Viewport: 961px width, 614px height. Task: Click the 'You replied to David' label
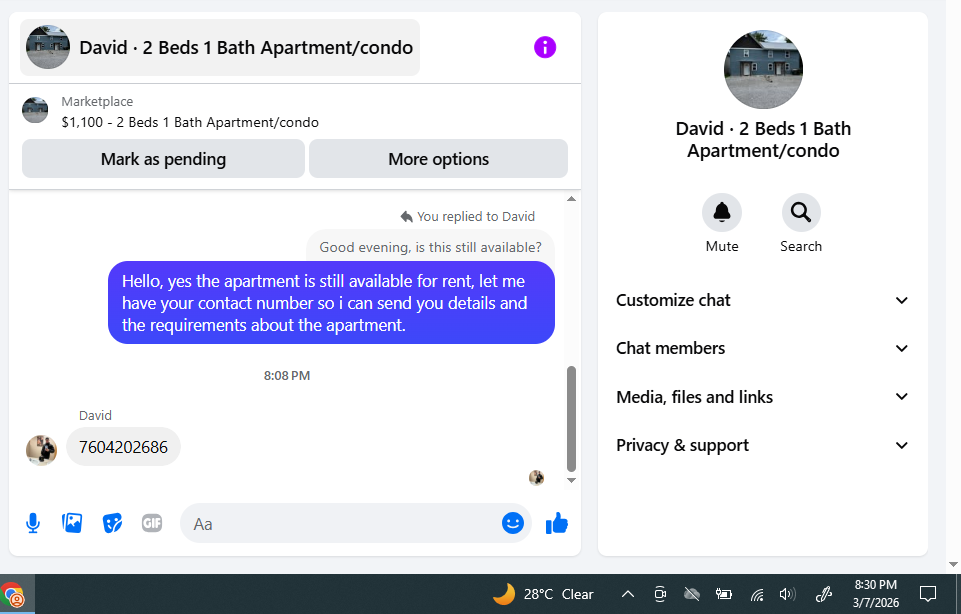pos(468,216)
